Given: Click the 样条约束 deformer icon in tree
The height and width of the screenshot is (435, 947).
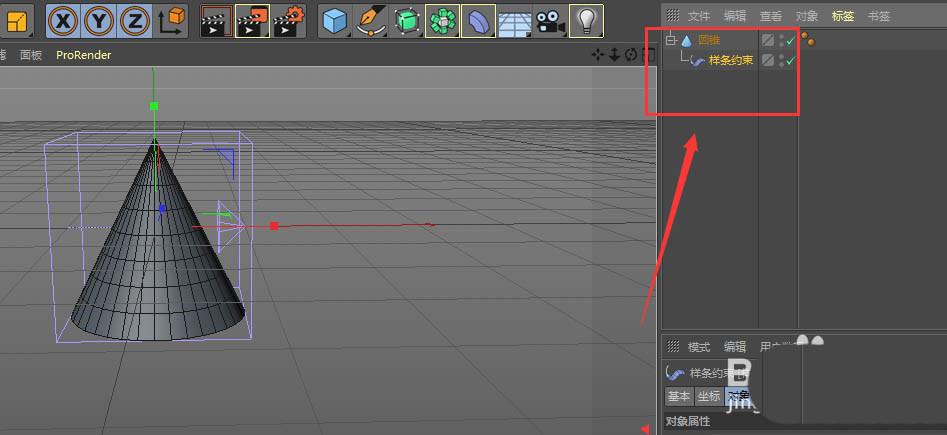Looking at the screenshot, I should click(698, 60).
